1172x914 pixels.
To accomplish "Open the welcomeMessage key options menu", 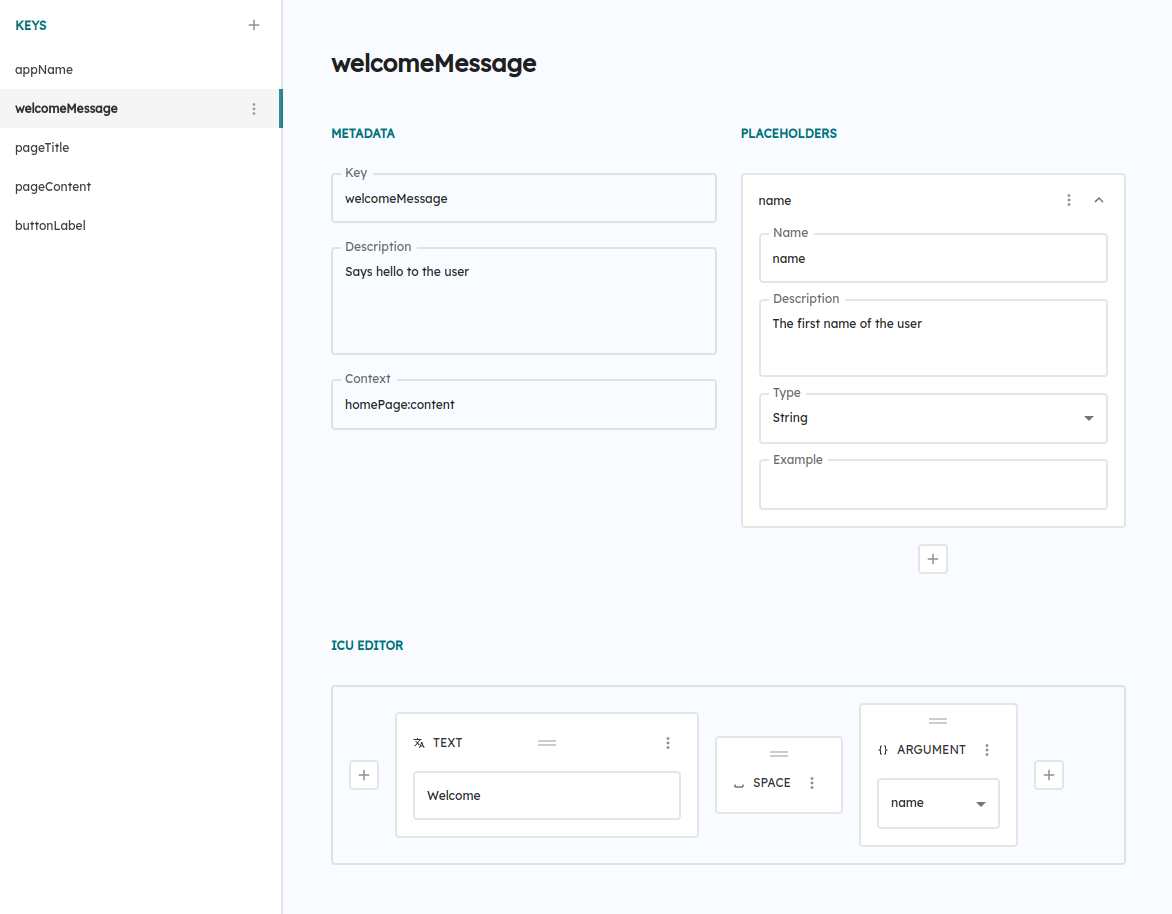I will (254, 109).
